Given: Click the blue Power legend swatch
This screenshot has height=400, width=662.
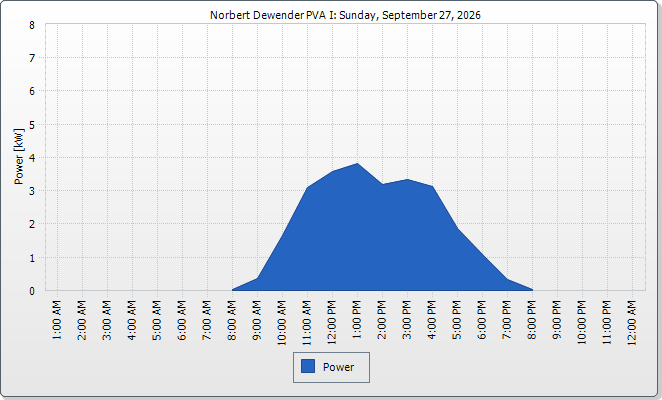Looking at the screenshot, I should [308, 366].
